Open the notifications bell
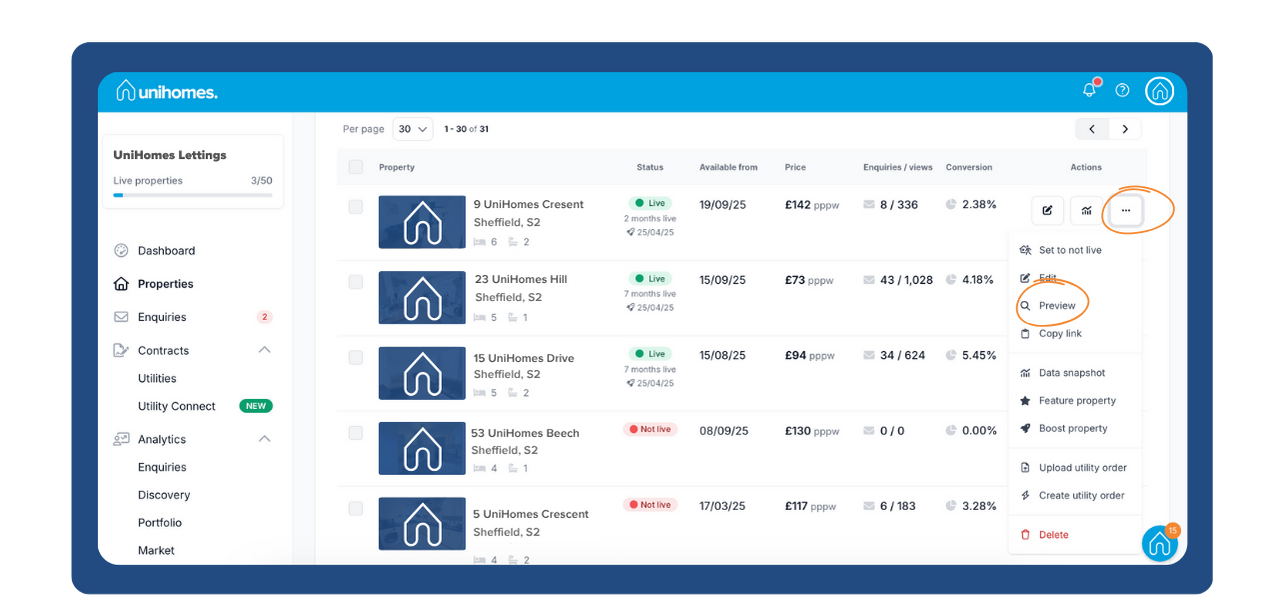 coord(1089,90)
